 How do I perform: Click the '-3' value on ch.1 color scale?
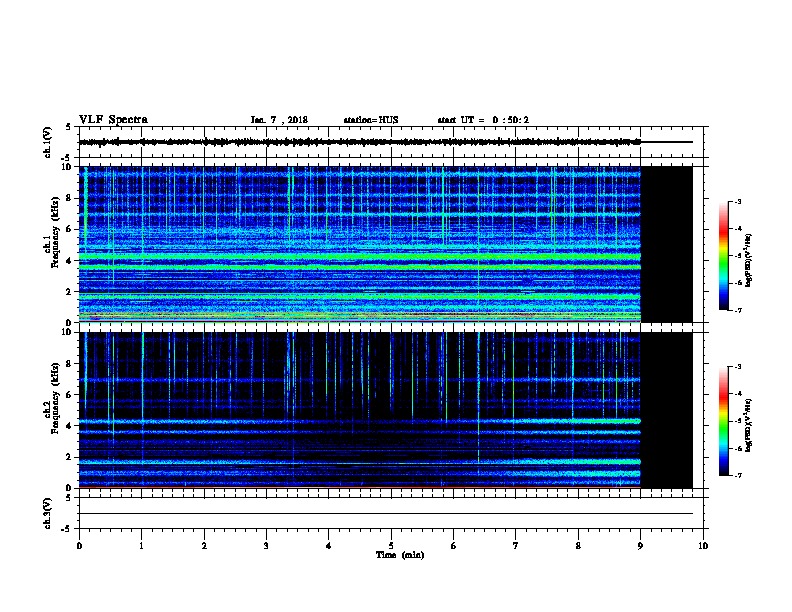(x=737, y=201)
